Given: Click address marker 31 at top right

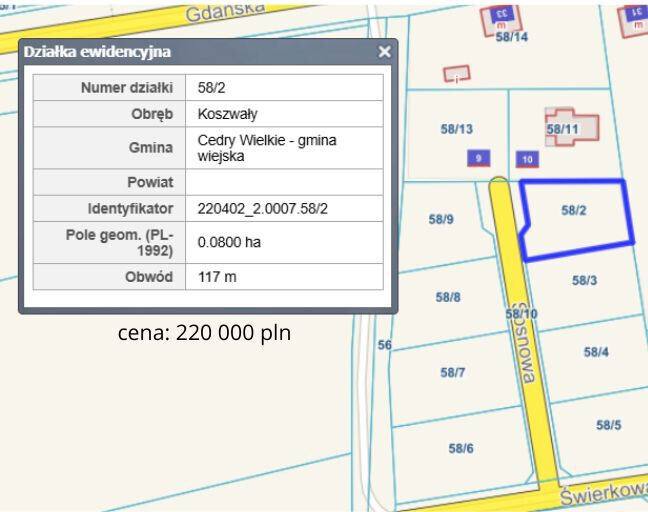Looking at the screenshot, I should 637,14.
